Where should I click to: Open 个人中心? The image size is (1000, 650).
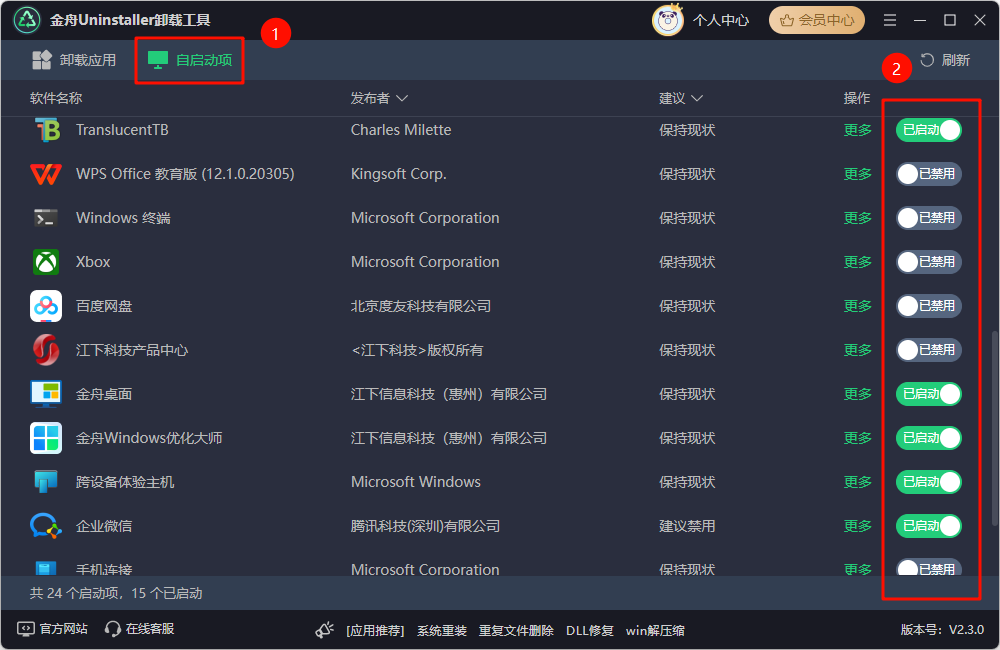coord(721,20)
